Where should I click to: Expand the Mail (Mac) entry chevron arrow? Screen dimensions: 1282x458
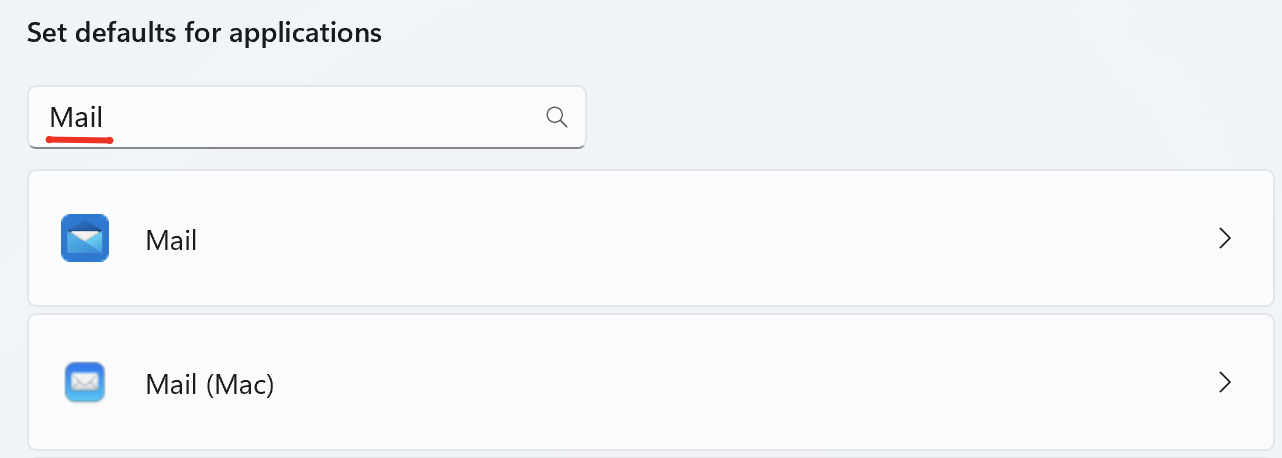pos(1224,382)
